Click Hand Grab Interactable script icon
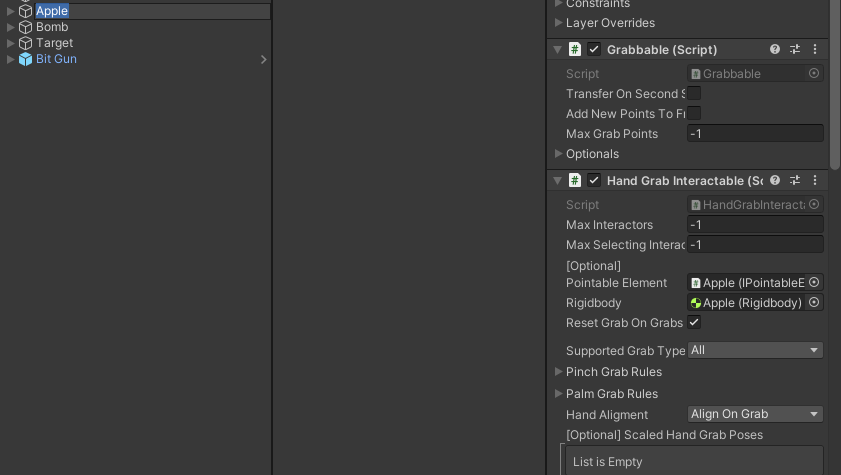This screenshot has height=475, width=841. point(575,180)
